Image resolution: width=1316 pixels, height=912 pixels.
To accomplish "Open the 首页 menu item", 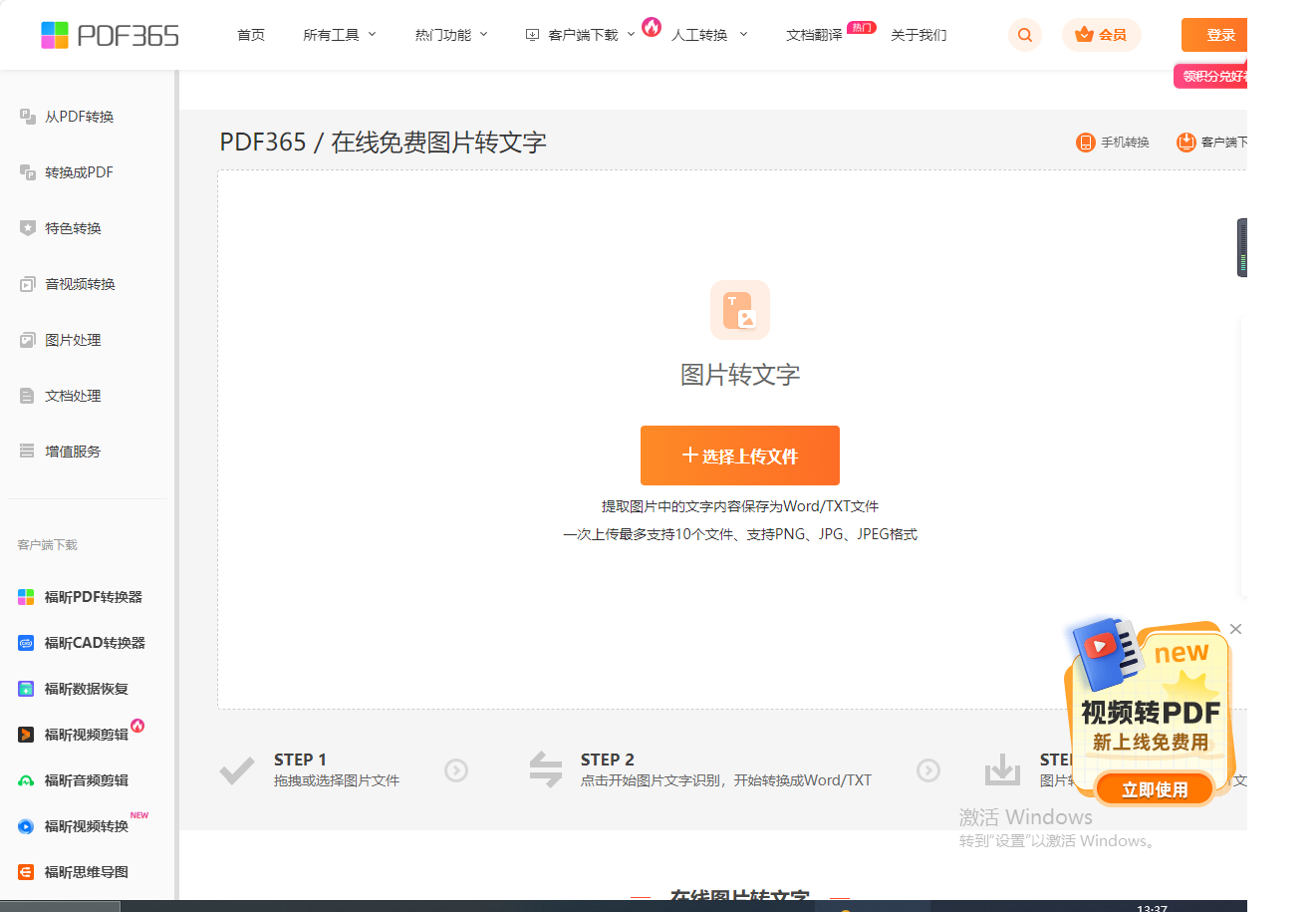I will point(251,35).
